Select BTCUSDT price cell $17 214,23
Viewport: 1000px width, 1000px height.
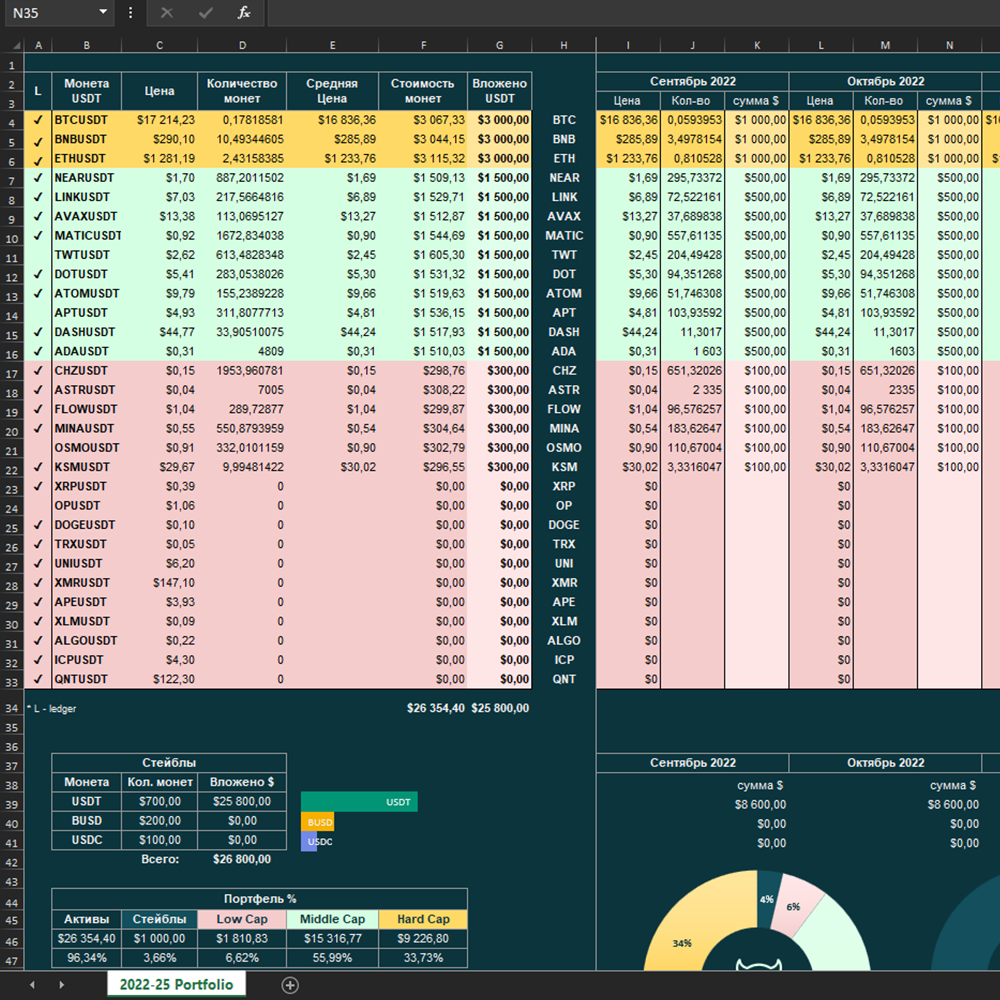point(159,120)
